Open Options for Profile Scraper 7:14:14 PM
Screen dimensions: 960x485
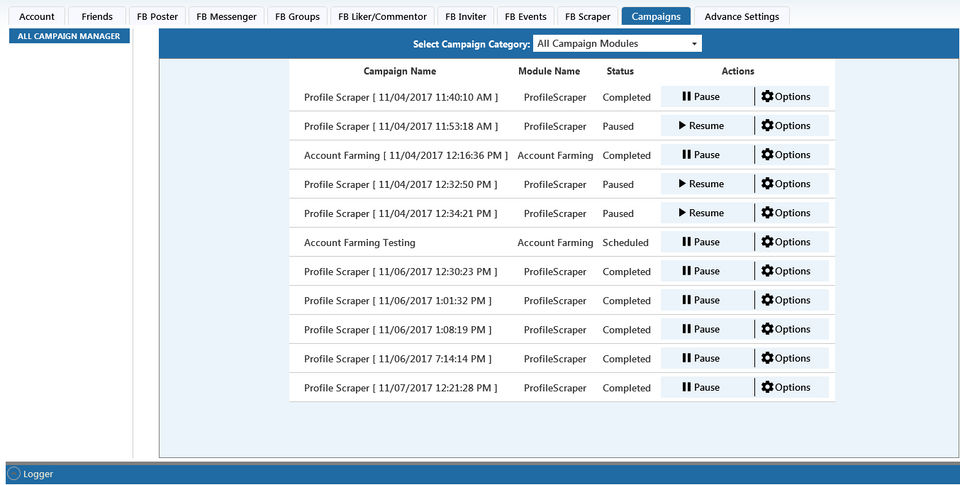(x=792, y=358)
